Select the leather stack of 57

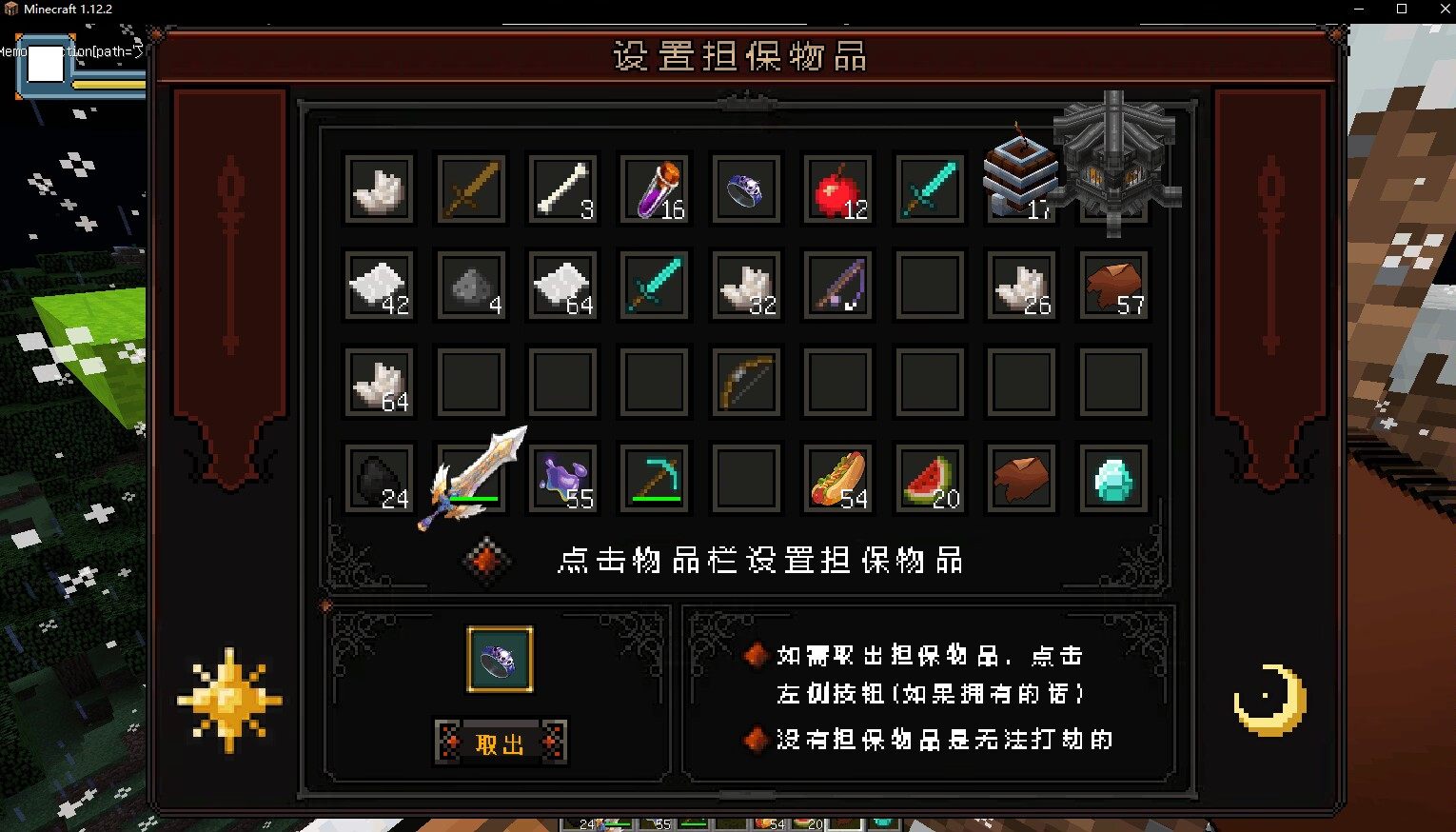click(1114, 285)
